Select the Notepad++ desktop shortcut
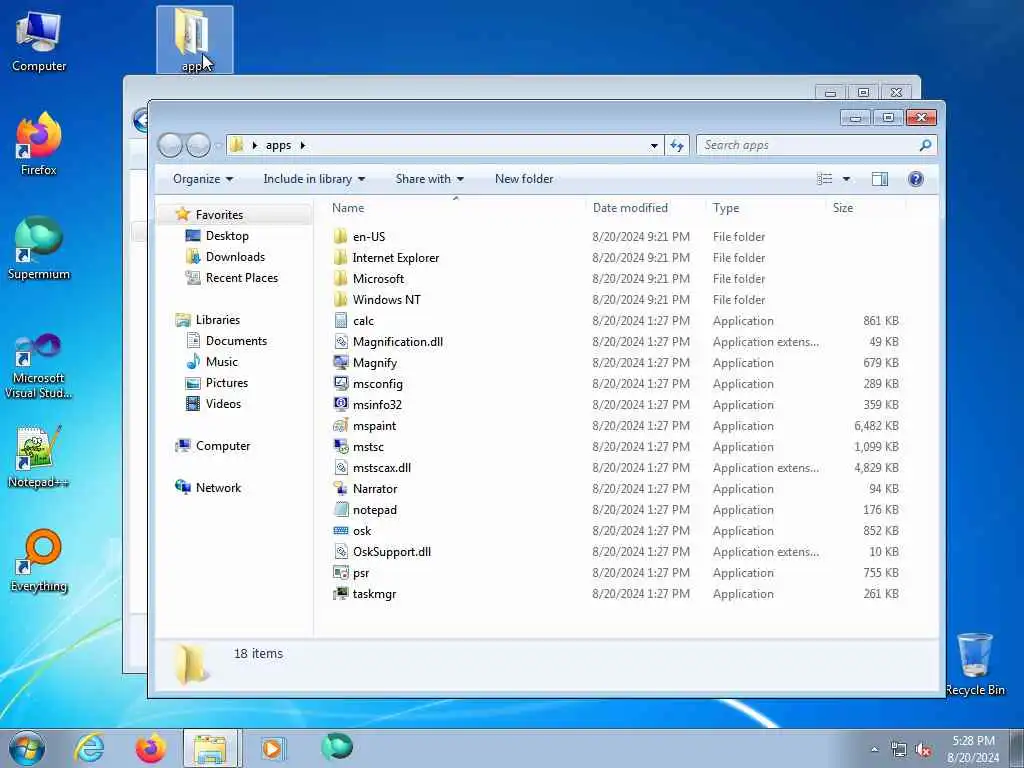Image resolution: width=1024 pixels, height=768 pixels. click(x=39, y=457)
